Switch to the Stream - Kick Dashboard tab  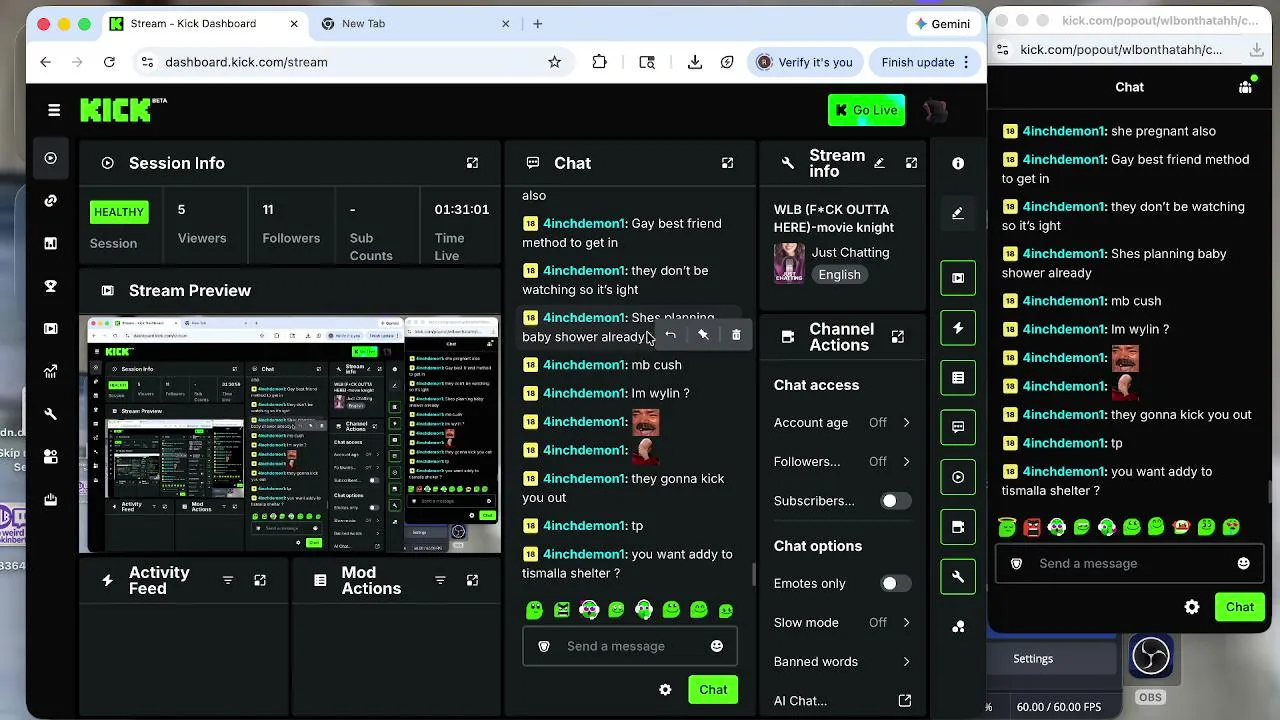(204, 24)
